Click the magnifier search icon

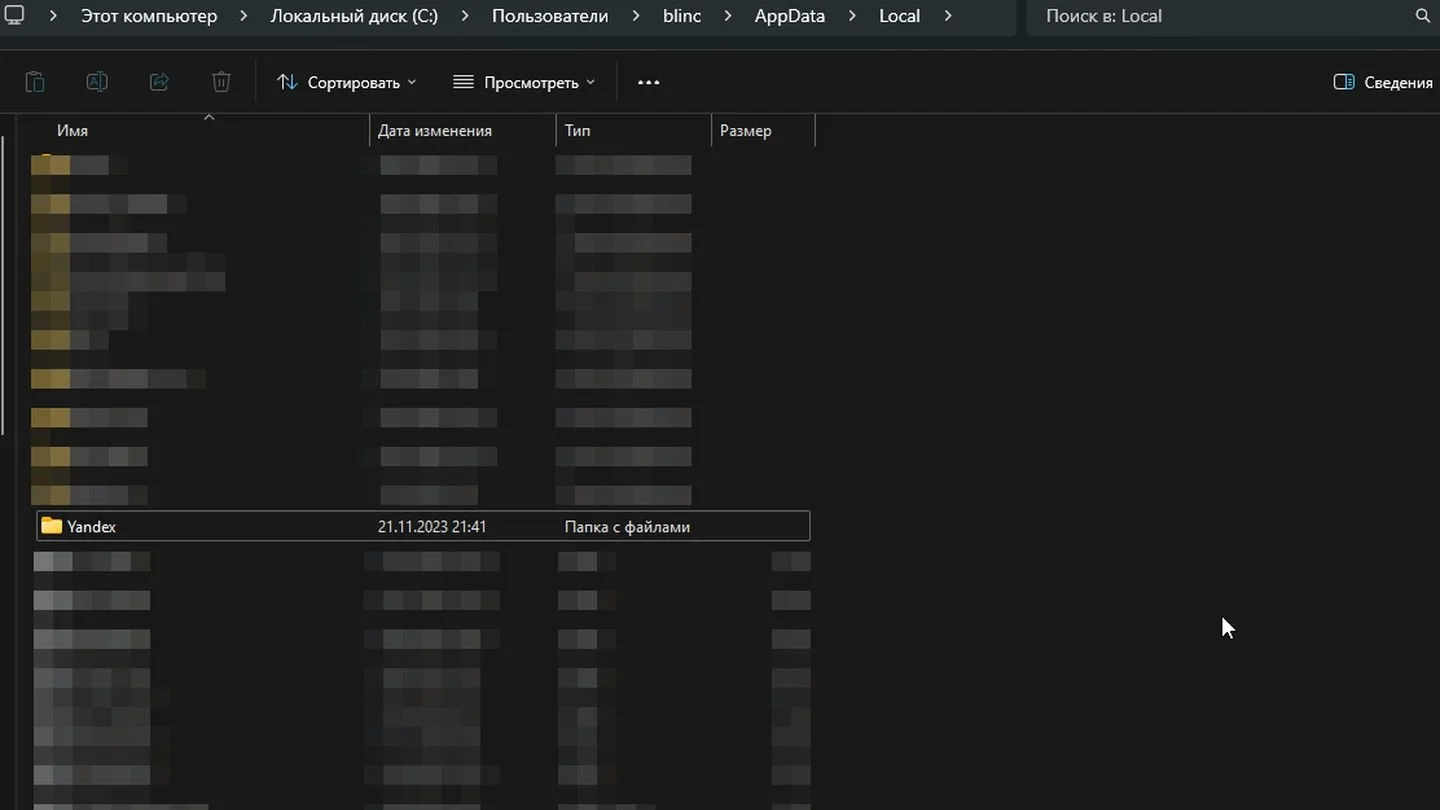tap(1423, 16)
